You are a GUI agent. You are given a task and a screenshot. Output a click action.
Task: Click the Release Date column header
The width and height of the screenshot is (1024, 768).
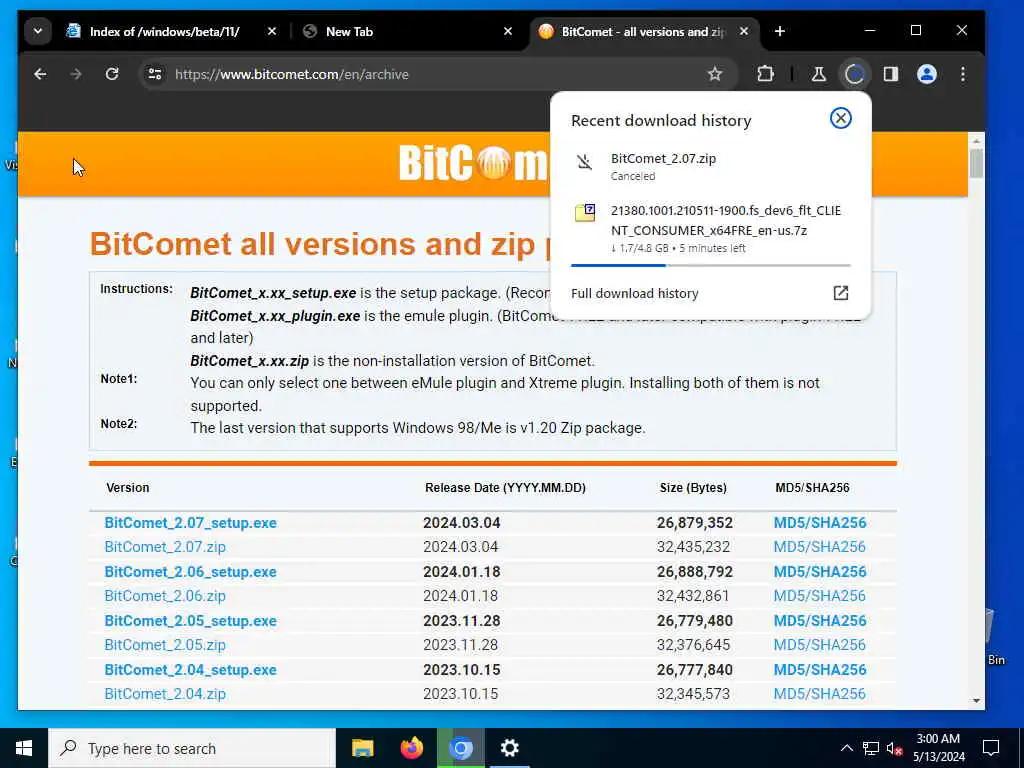pos(505,488)
